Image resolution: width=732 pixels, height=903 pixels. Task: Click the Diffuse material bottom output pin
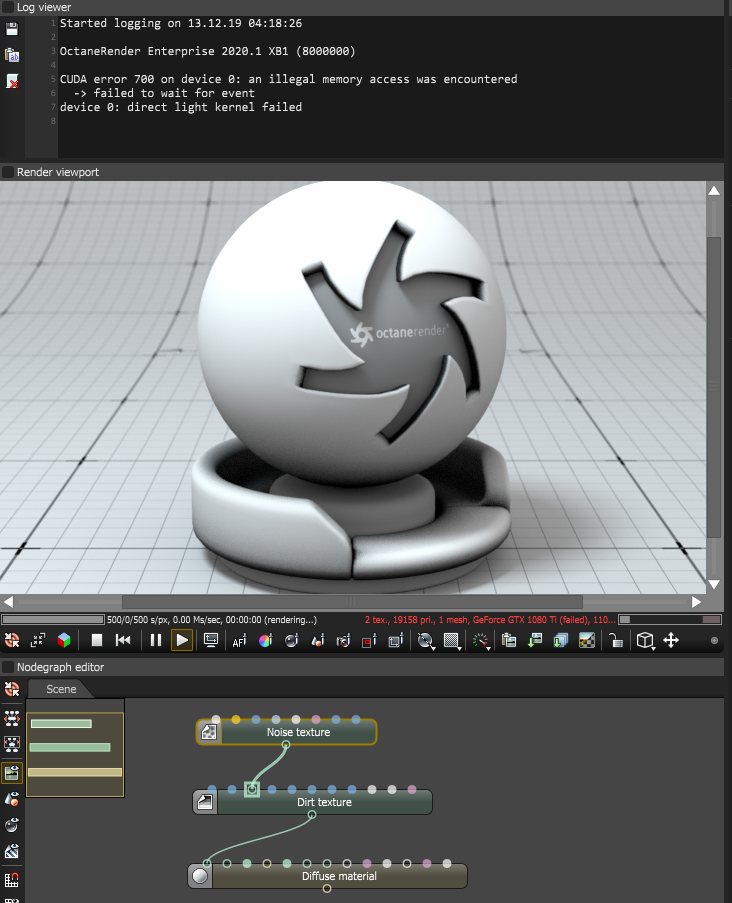click(x=327, y=889)
